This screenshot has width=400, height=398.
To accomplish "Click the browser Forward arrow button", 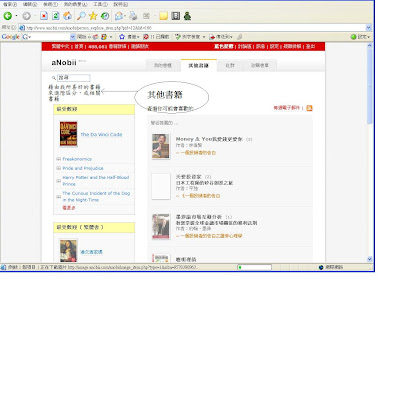I will pyautogui.click(x=26, y=16).
